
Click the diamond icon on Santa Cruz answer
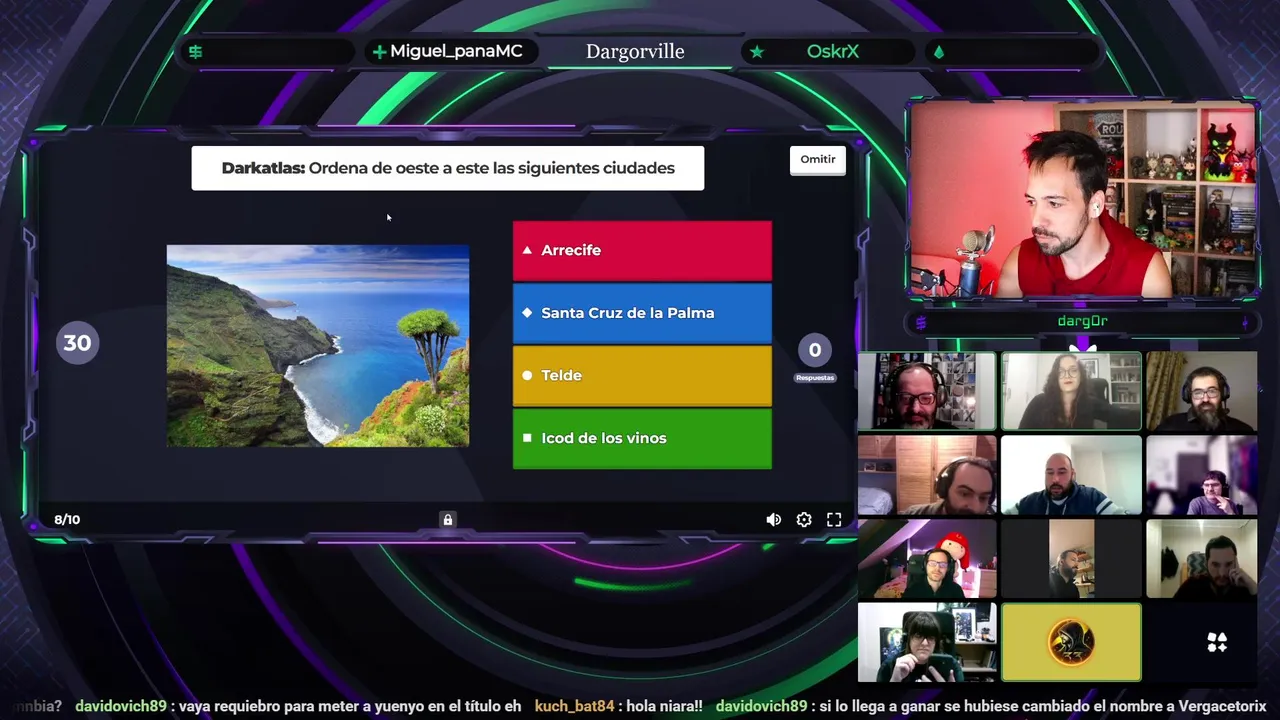(527, 313)
